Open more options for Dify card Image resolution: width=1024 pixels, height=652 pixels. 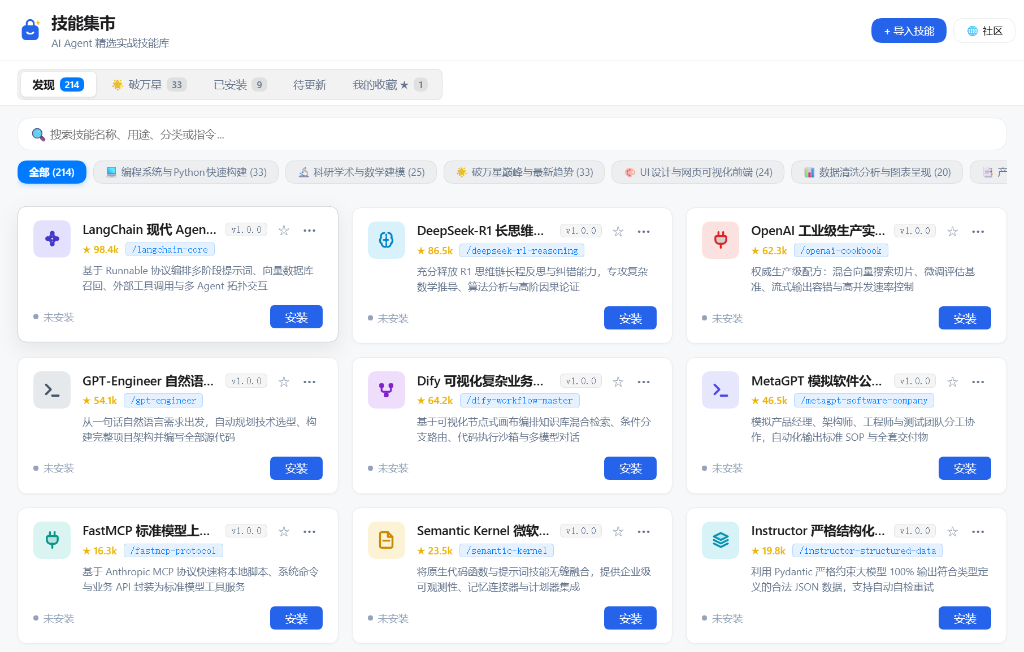pos(644,382)
